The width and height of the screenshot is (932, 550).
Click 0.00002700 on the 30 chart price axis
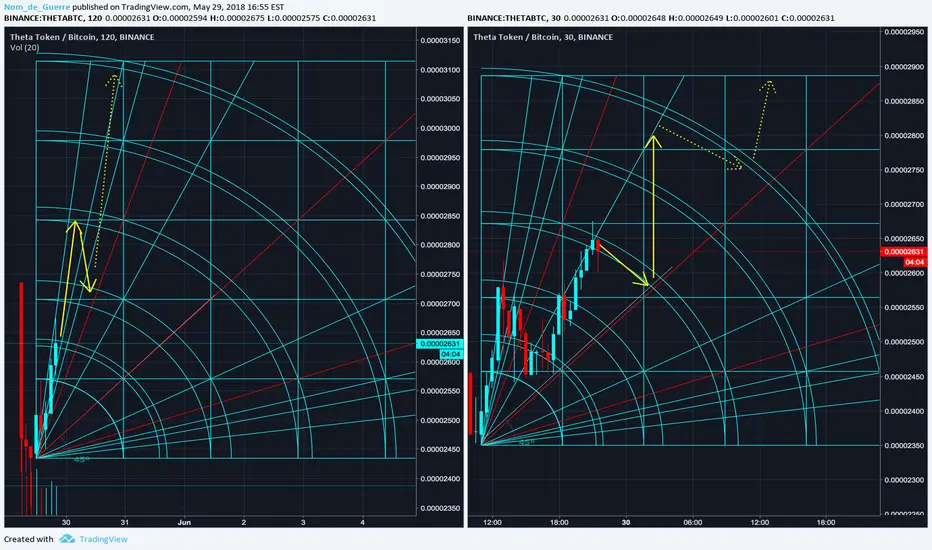click(x=904, y=204)
